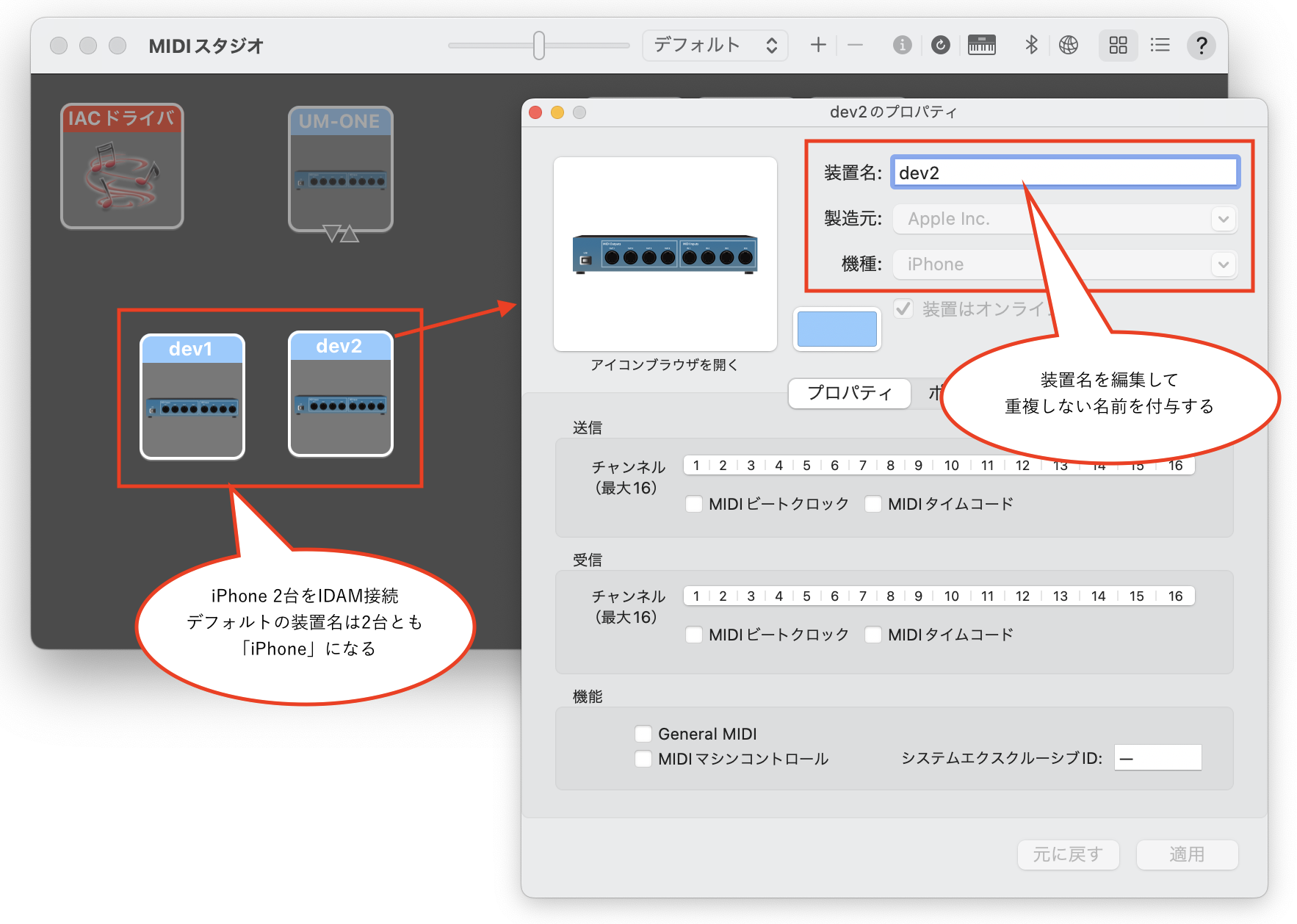Click the MIDI keyboard test setup icon

(981, 46)
